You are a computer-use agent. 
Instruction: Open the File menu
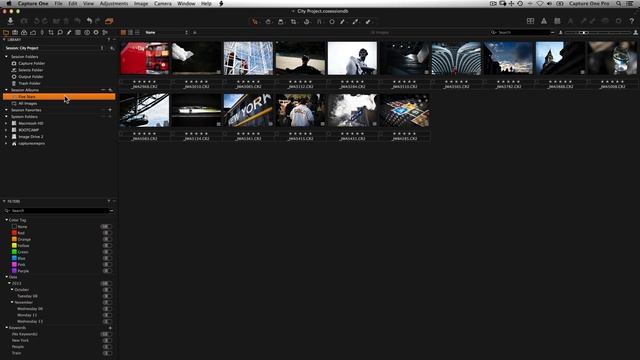pos(58,3)
